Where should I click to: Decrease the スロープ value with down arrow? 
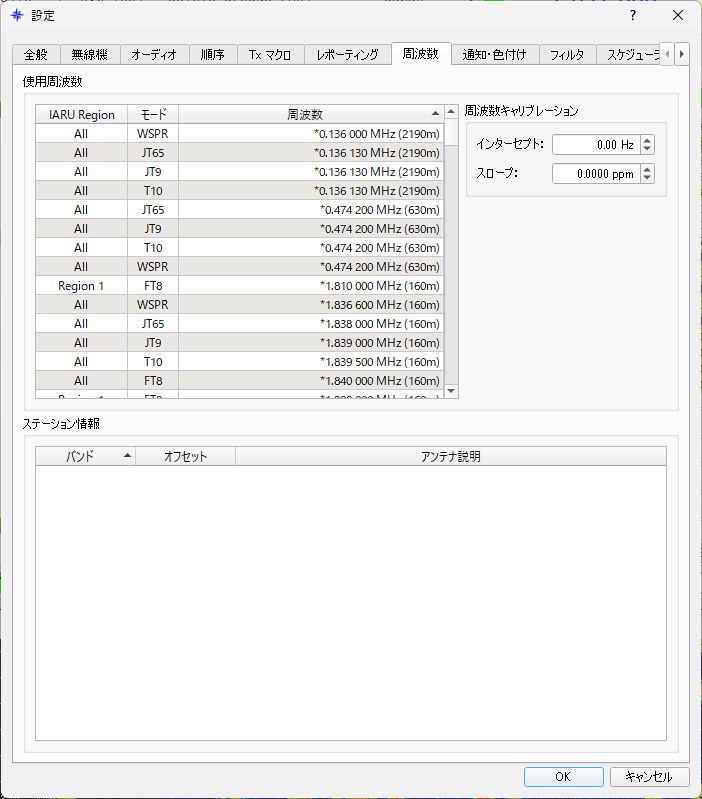click(x=647, y=179)
